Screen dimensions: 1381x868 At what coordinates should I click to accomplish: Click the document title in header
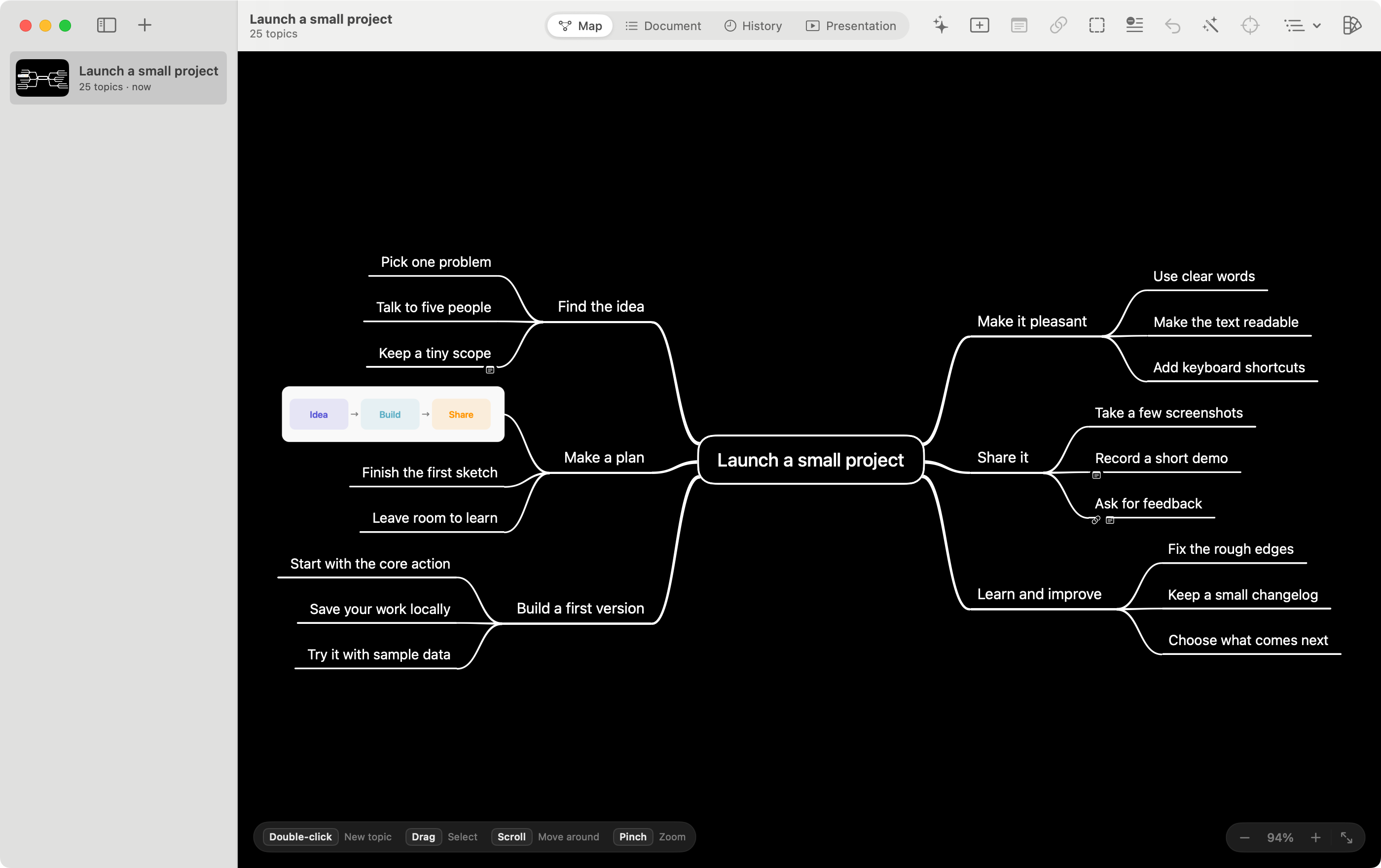321,19
